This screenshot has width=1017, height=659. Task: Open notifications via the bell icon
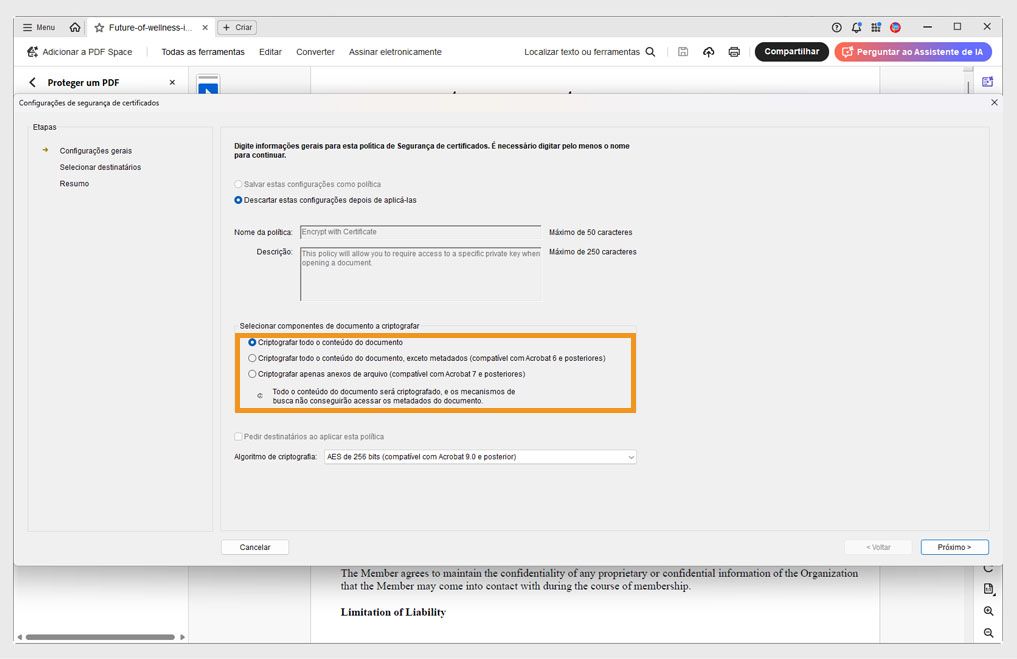pyautogui.click(x=856, y=27)
